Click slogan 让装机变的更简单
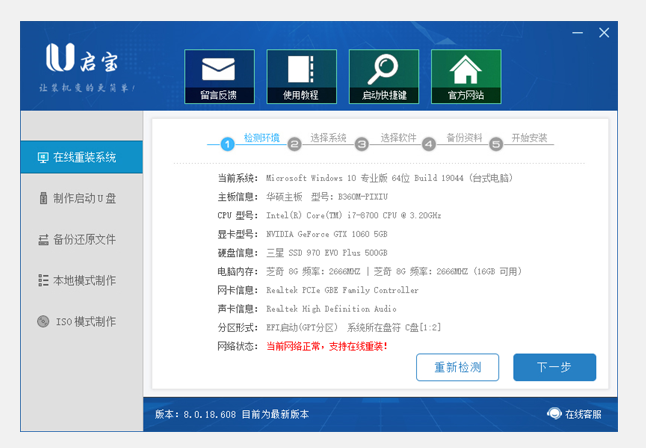Viewport: 646px width, 448px height. tap(87, 88)
